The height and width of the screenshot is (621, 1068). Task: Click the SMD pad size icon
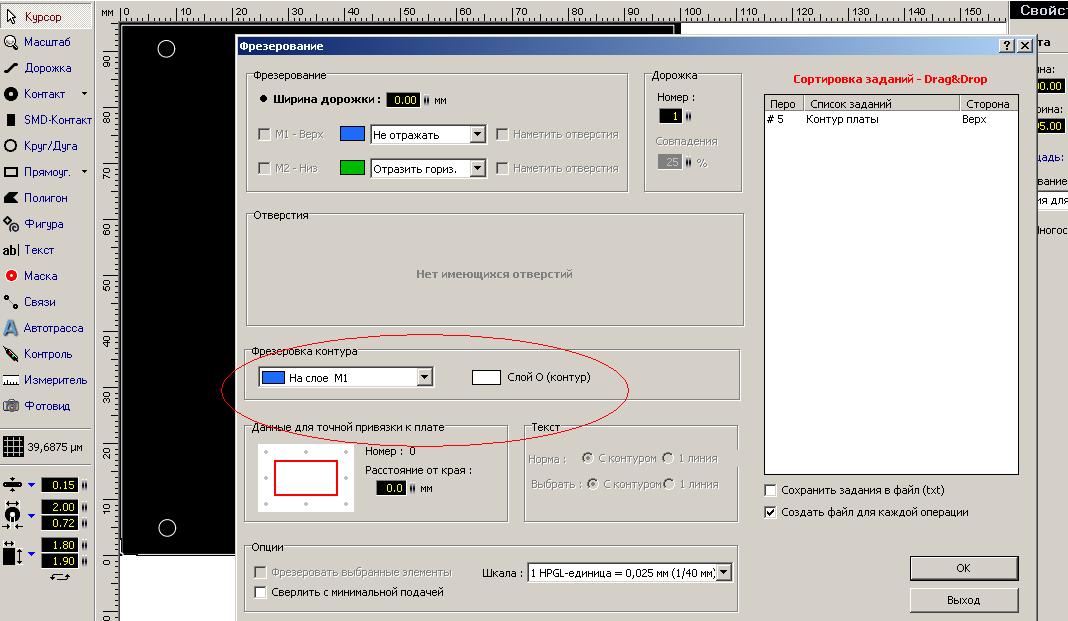tap(12, 553)
